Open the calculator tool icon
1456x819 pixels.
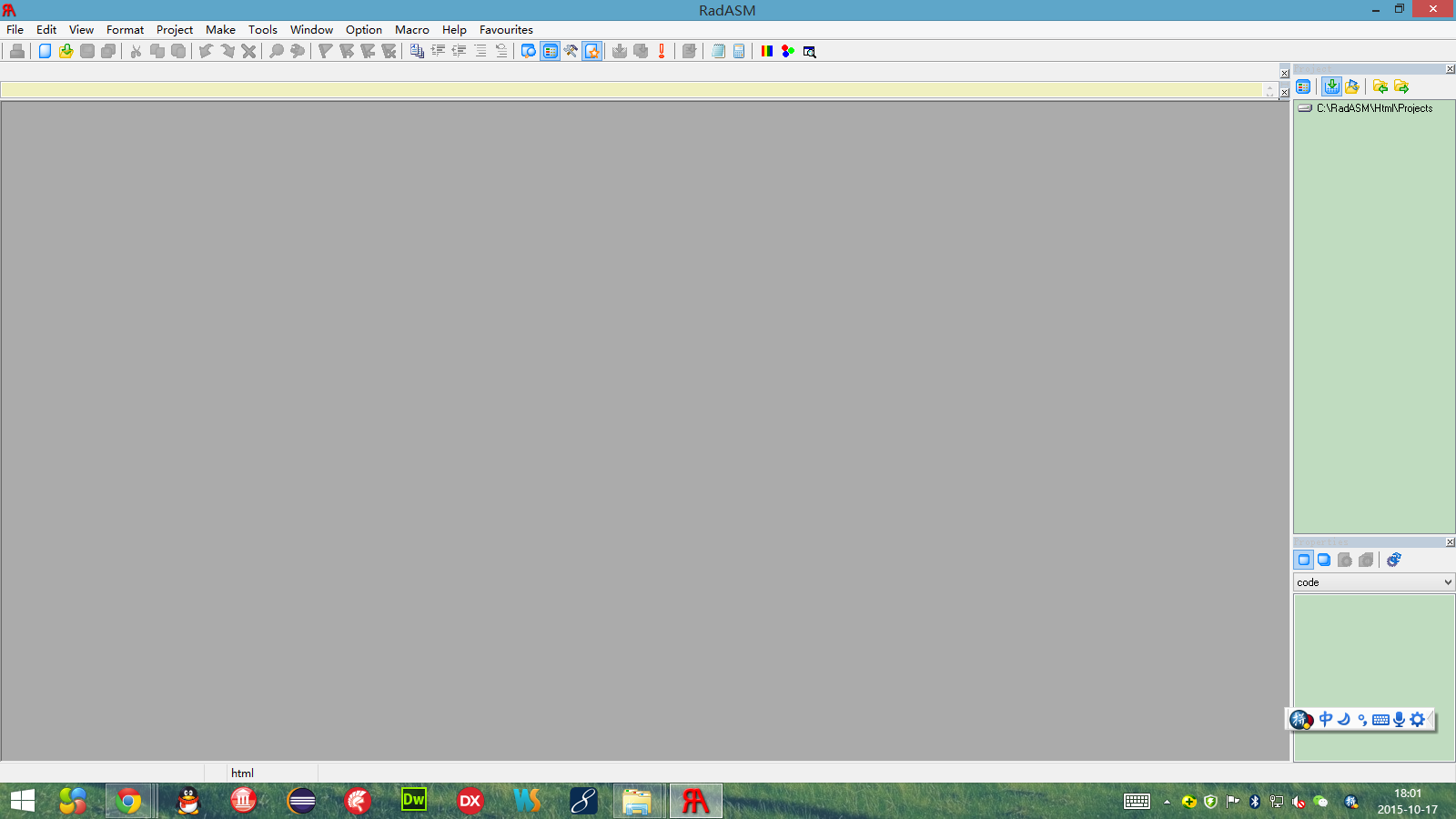tap(739, 51)
